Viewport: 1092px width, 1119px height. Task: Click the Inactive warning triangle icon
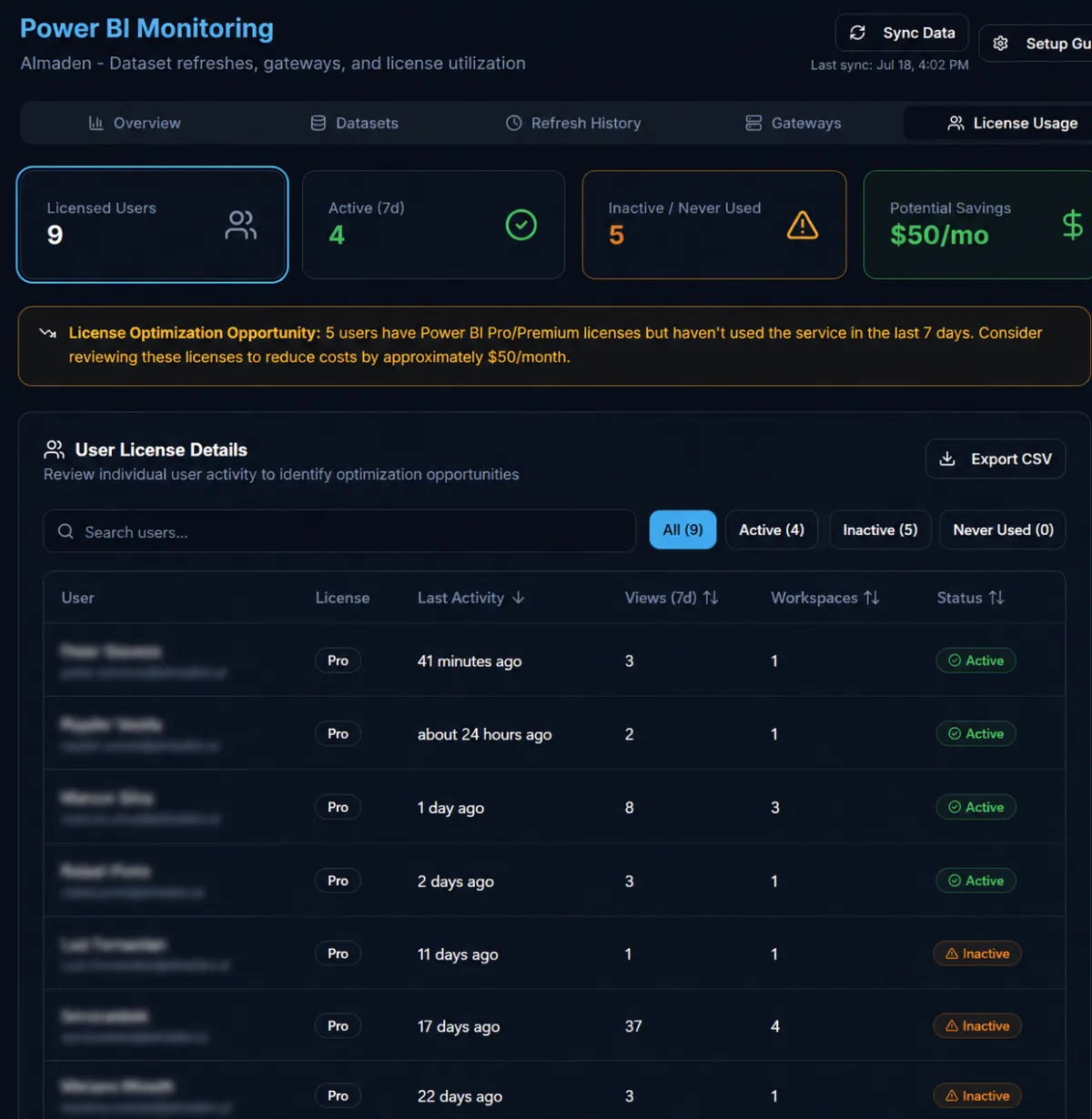[x=803, y=225]
